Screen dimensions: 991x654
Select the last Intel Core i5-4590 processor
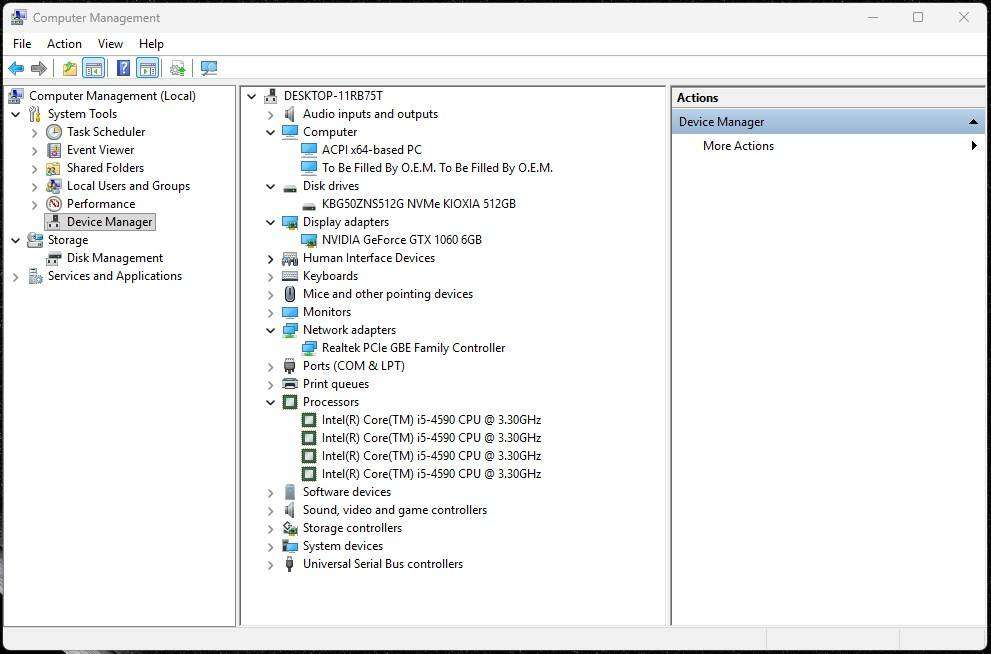(x=431, y=474)
